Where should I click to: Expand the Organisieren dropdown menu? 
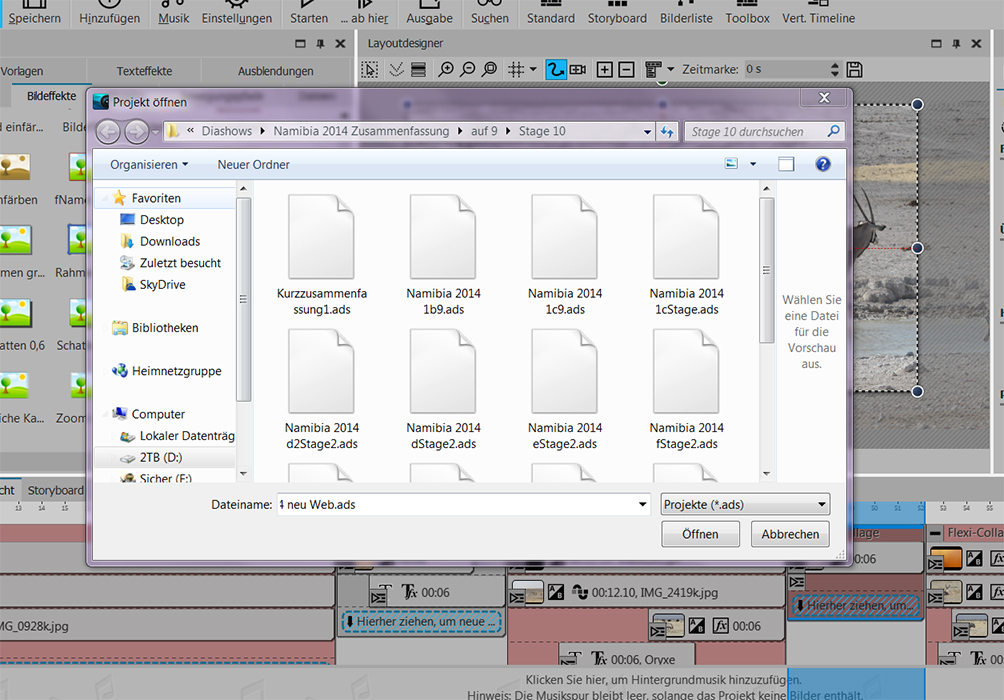click(x=149, y=164)
